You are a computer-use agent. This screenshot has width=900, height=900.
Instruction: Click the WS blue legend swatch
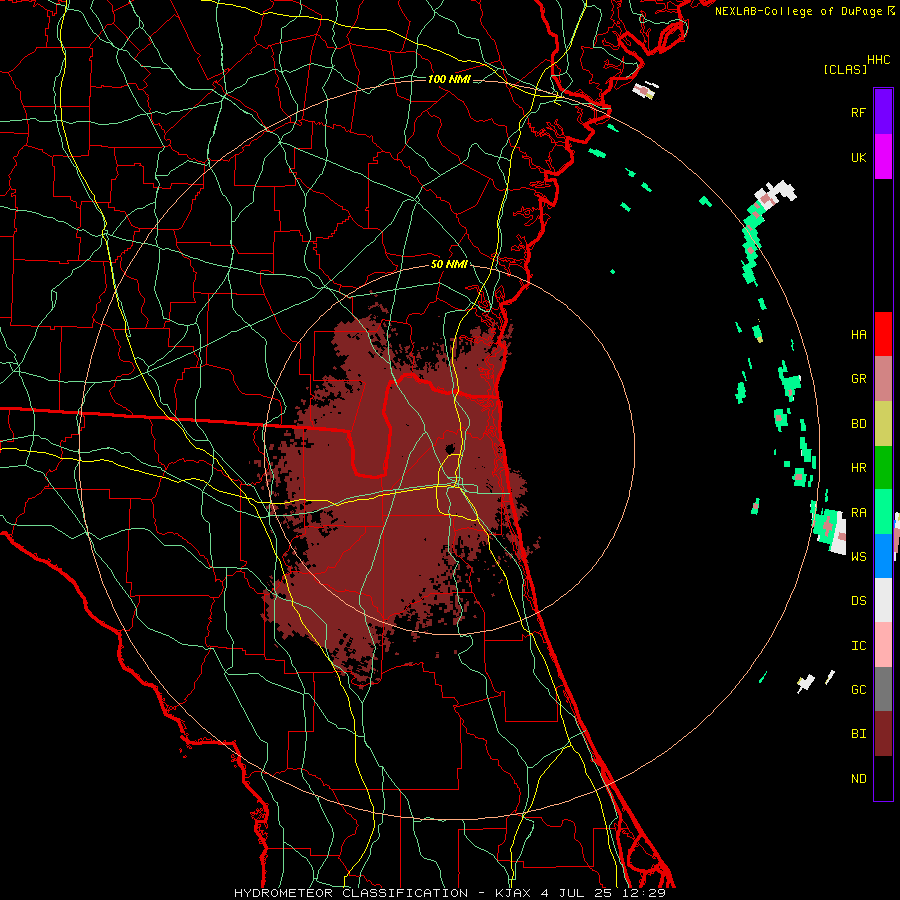883,556
